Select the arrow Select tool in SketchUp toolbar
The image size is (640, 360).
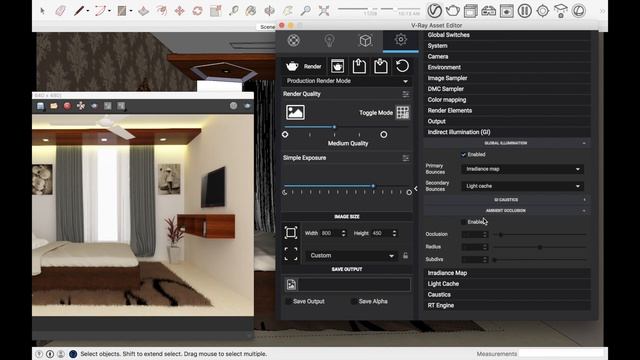(43, 11)
